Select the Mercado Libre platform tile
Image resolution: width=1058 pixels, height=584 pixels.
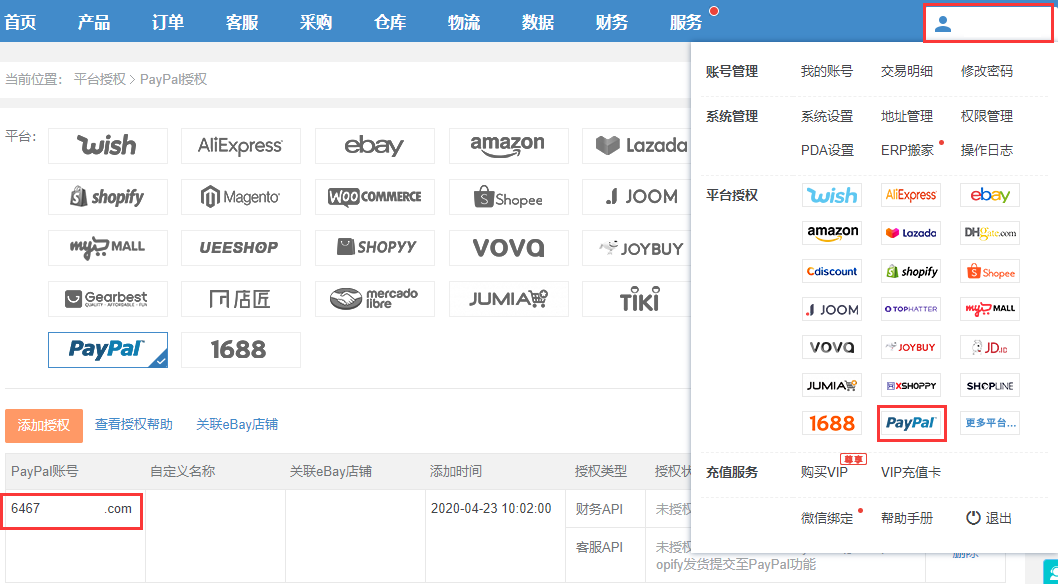(x=374, y=299)
